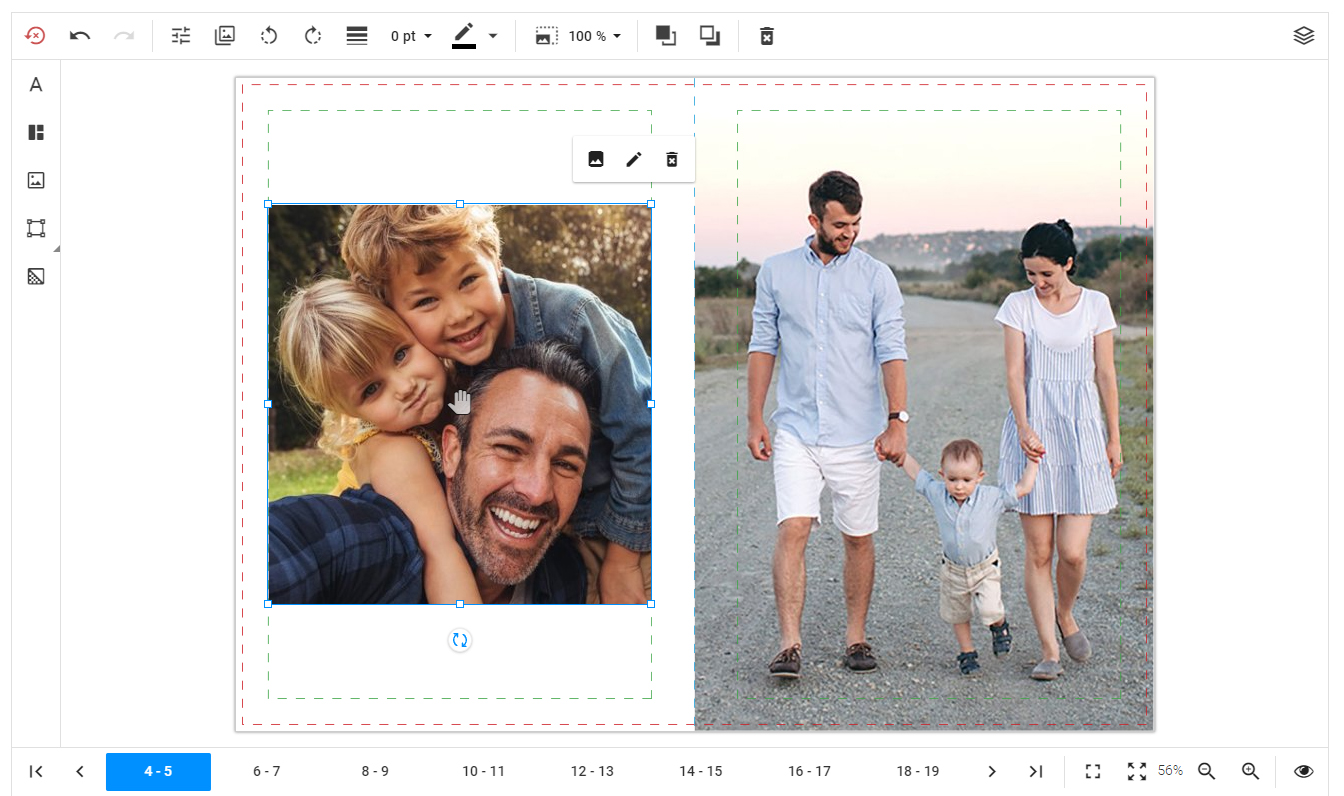Switch to pages 18 - 19
Viewport: 1344px width, 796px height.
coord(918,771)
